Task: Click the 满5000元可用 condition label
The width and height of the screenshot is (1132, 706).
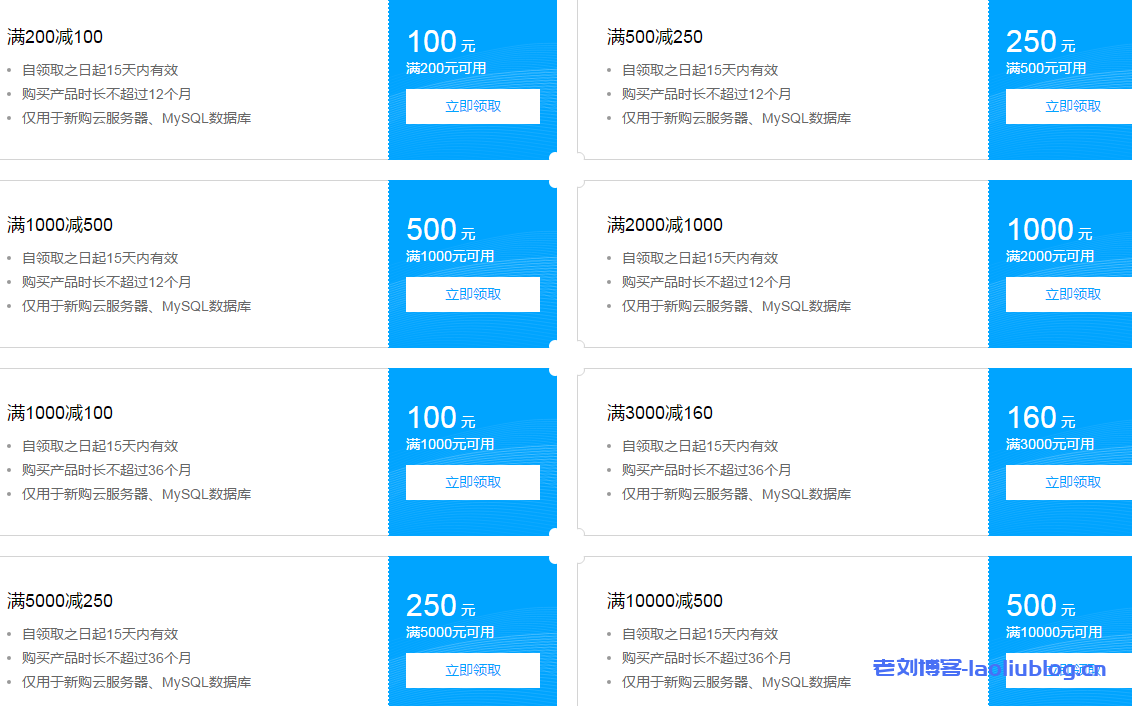Action: click(x=450, y=632)
